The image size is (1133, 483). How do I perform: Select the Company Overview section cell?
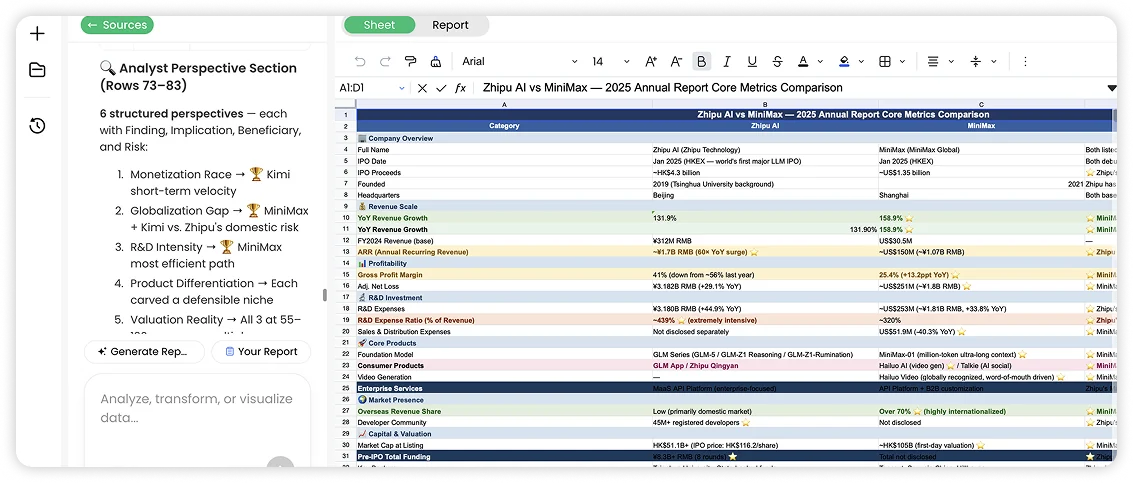click(504, 138)
